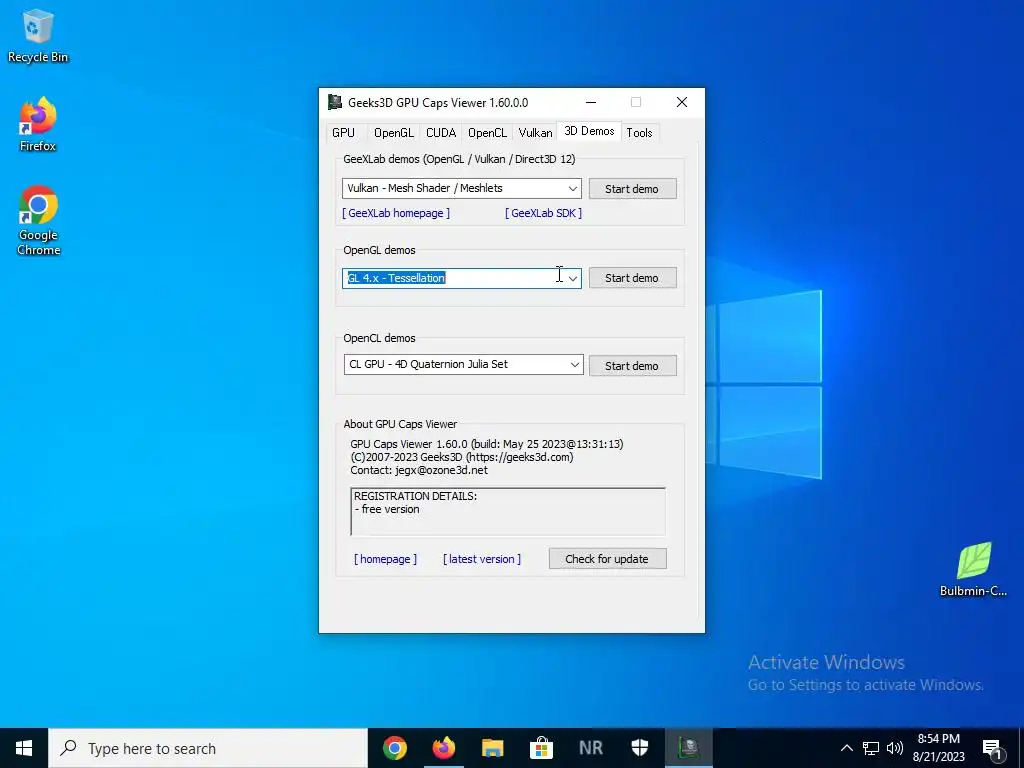The width and height of the screenshot is (1024, 768).
Task: Click the Check for update button
Action: [607, 559]
